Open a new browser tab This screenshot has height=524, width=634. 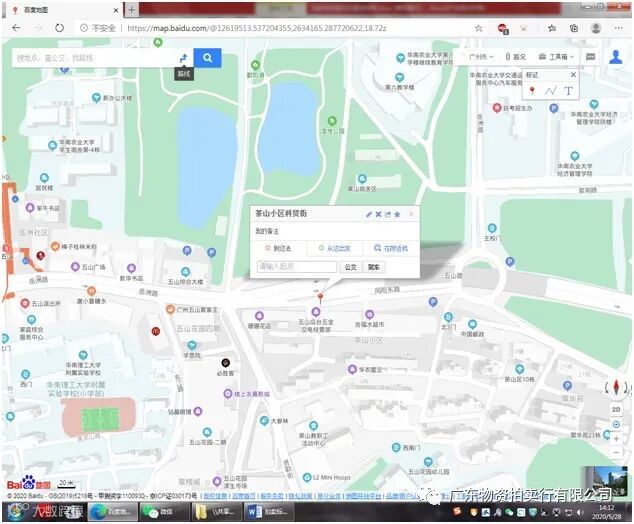point(131,10)
